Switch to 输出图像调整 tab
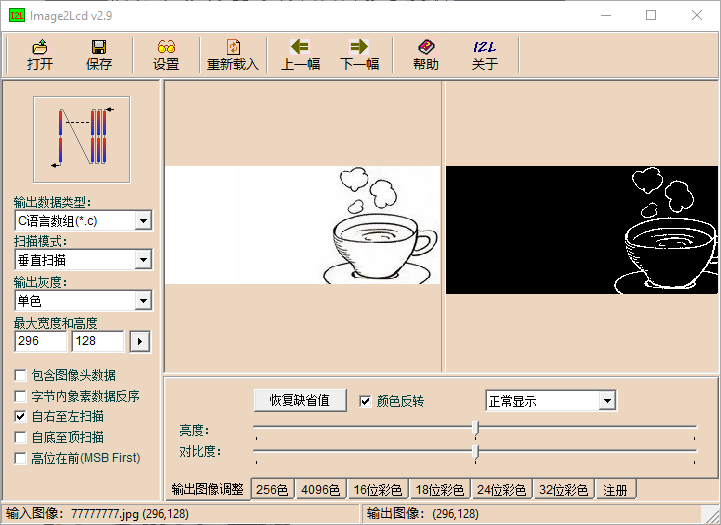Viewport: 721px width, 525px height. coord(207,489)
